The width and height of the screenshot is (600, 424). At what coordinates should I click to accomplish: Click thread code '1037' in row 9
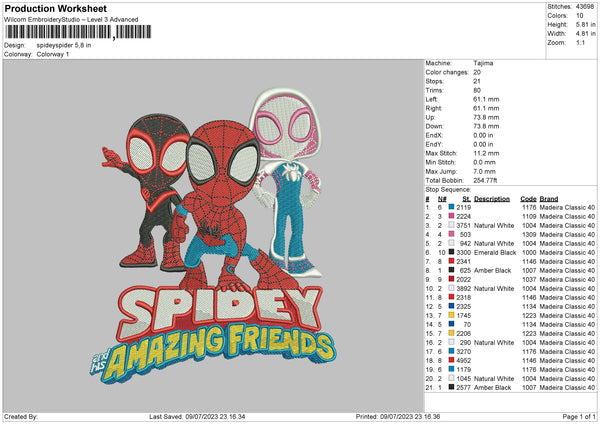[x=529, y=279]
